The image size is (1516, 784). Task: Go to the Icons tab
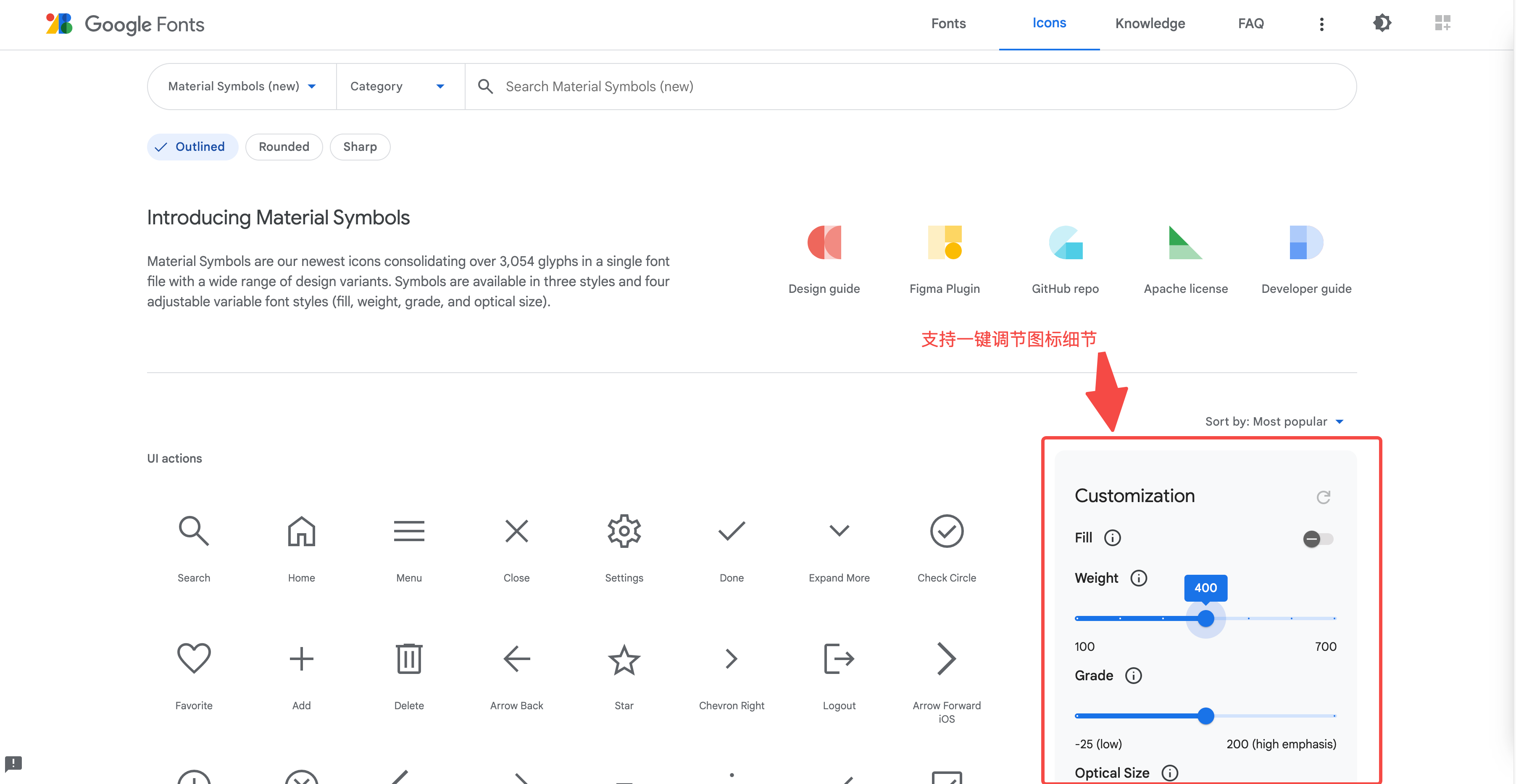coord(1049,24)
